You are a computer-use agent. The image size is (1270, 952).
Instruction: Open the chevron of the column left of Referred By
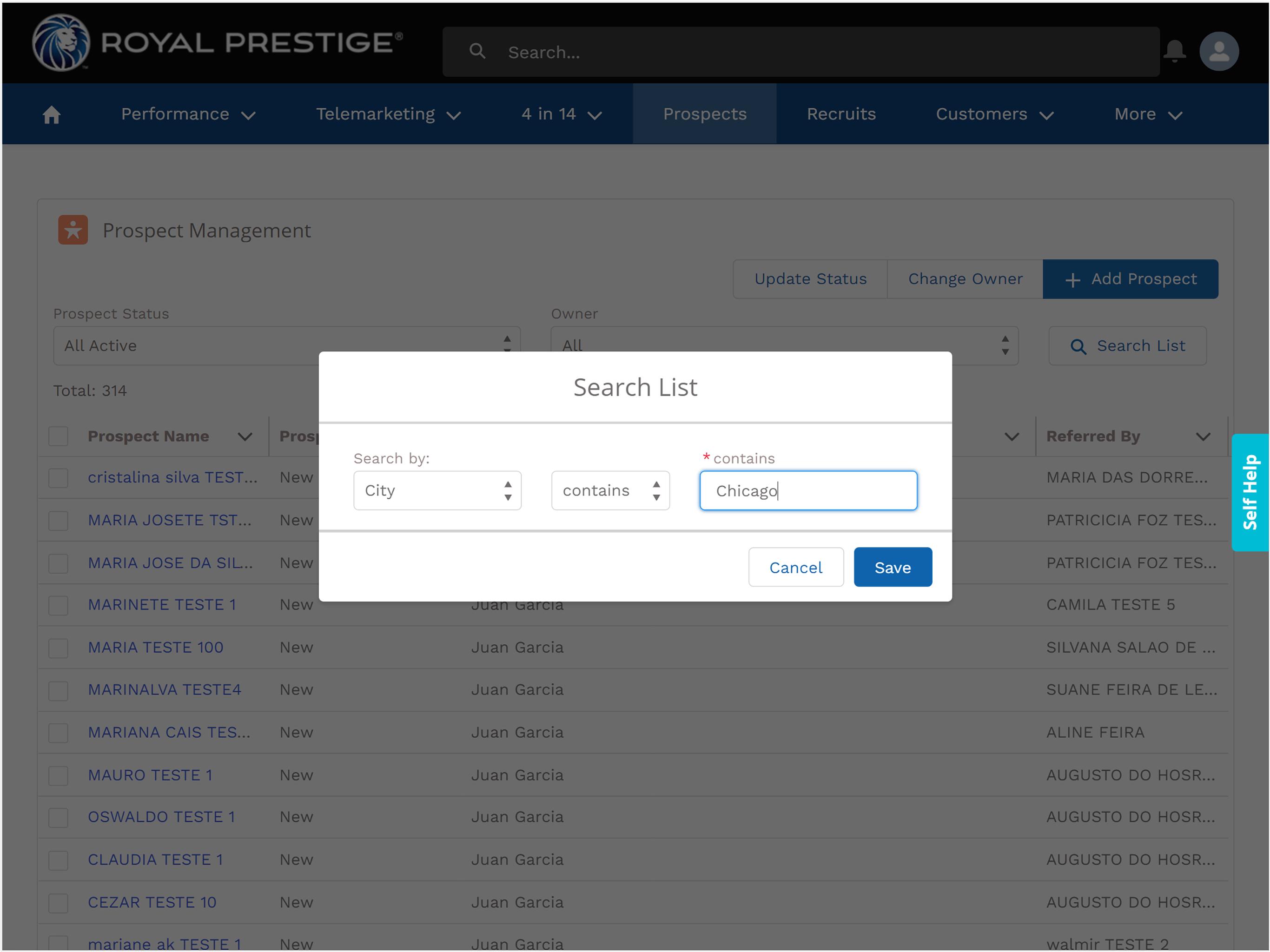point(1012,437)
